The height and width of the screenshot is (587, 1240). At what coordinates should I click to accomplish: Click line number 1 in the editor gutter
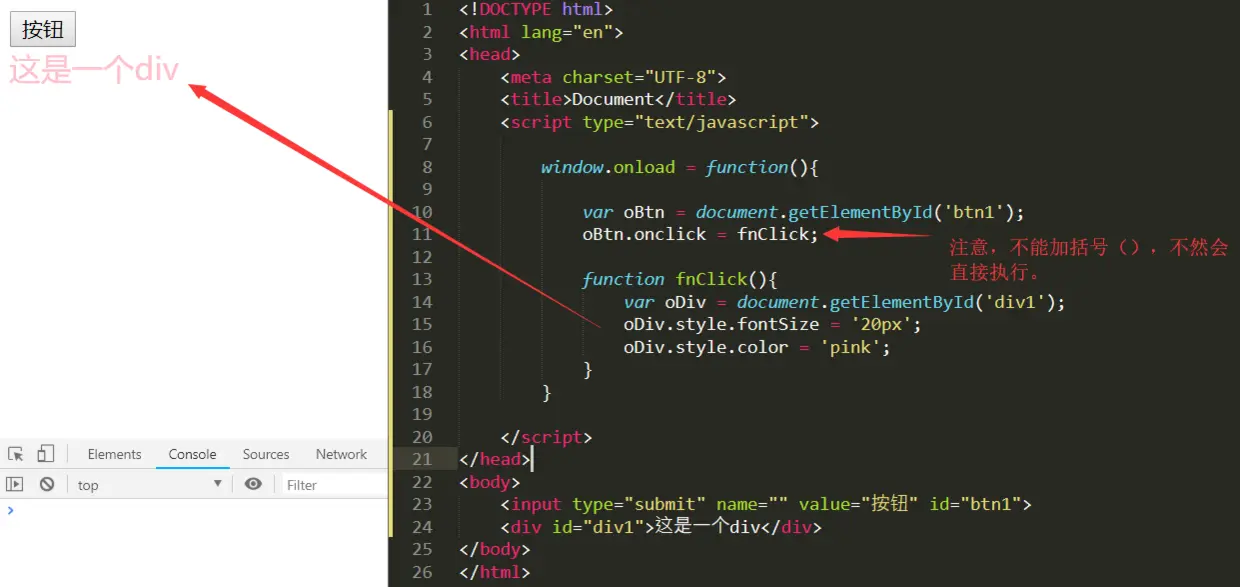tap(427, 9)
